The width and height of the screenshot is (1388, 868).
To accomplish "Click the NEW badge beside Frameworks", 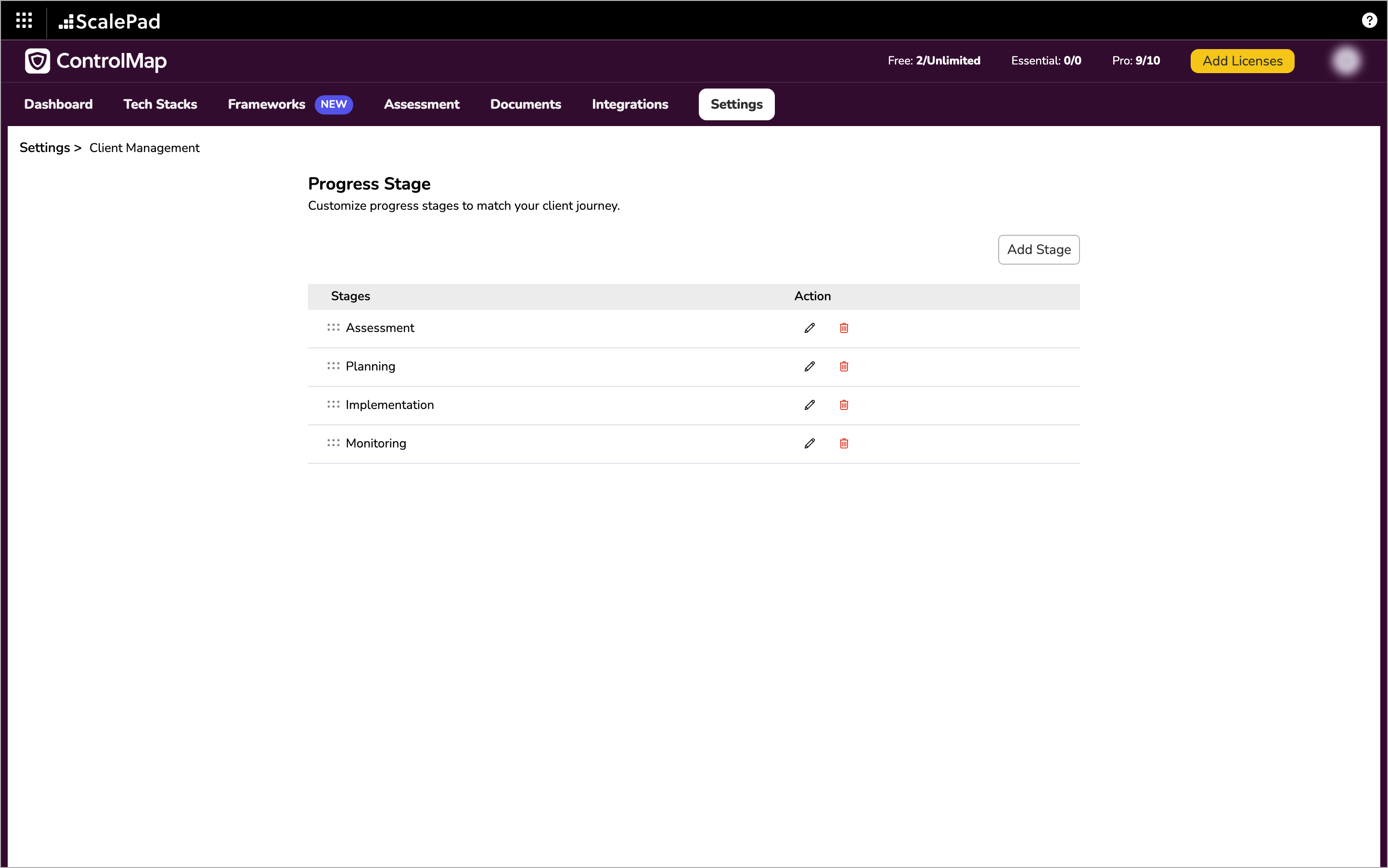I will click(x=334, y=104).
